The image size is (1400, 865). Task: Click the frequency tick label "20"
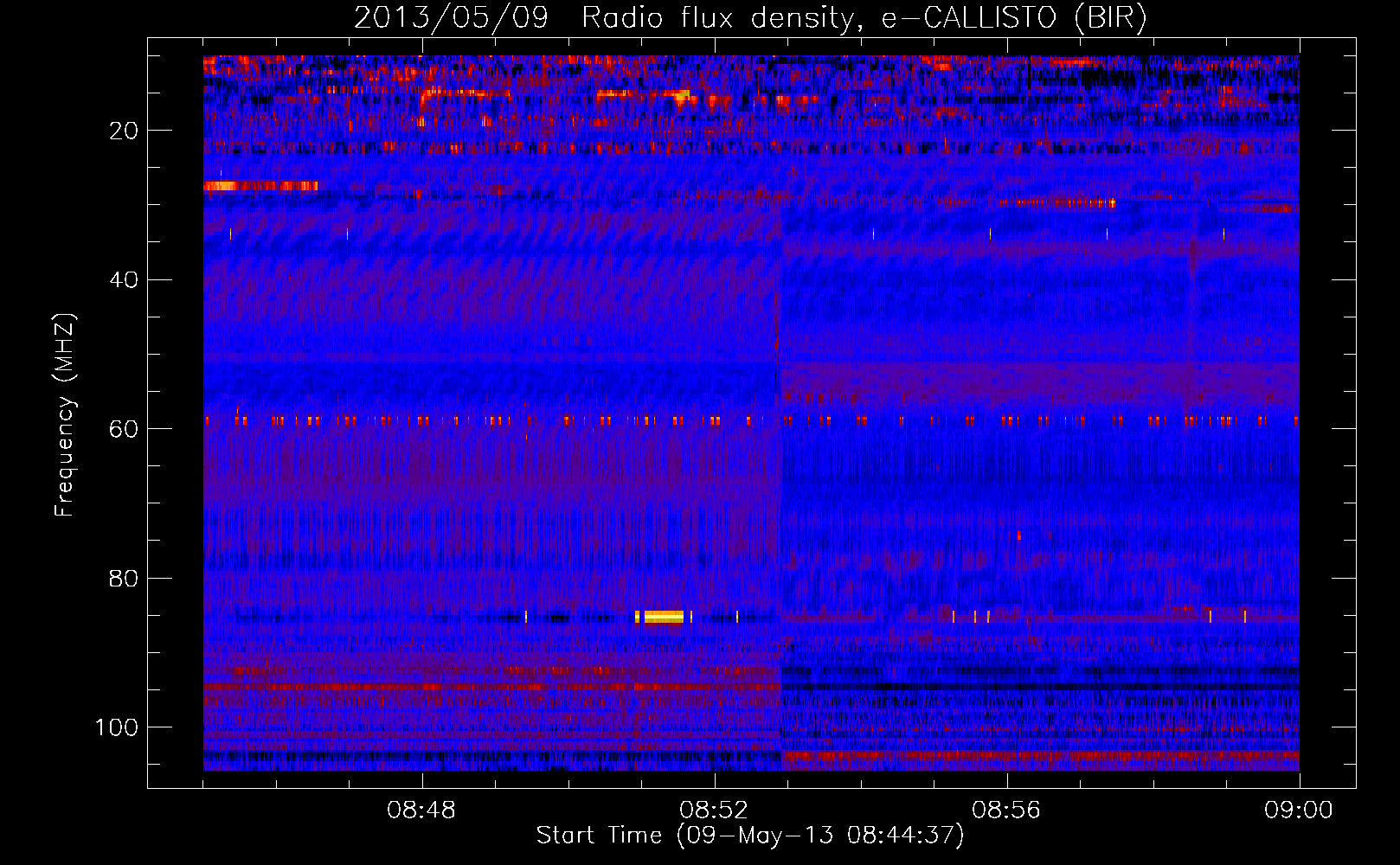tap(125, 131)
